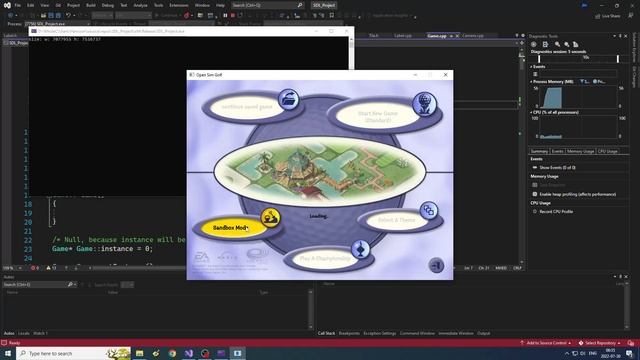Click the right marker on the diagnostics timeline
The width and height of the screenshot is (640, 360).
(x=618, y=59)
